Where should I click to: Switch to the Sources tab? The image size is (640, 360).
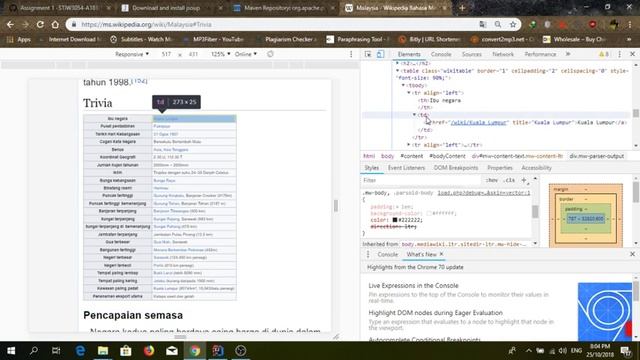(x=471, y=54)
